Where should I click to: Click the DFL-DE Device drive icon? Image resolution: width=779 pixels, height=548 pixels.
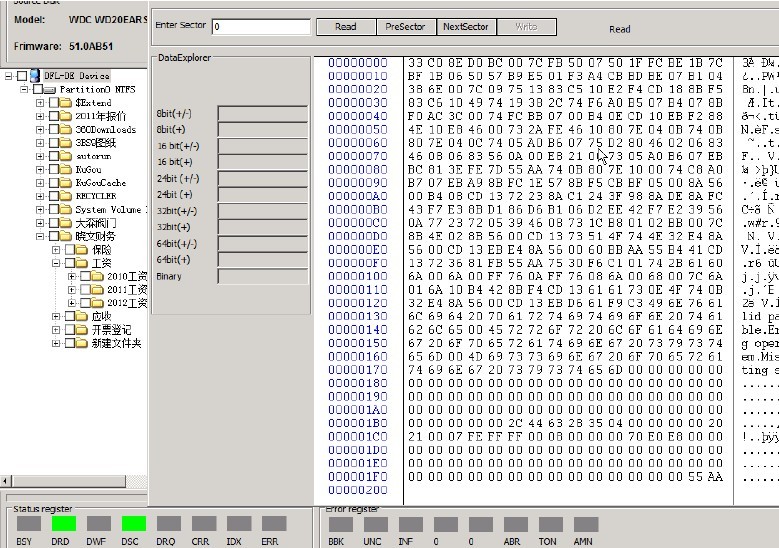35,76
